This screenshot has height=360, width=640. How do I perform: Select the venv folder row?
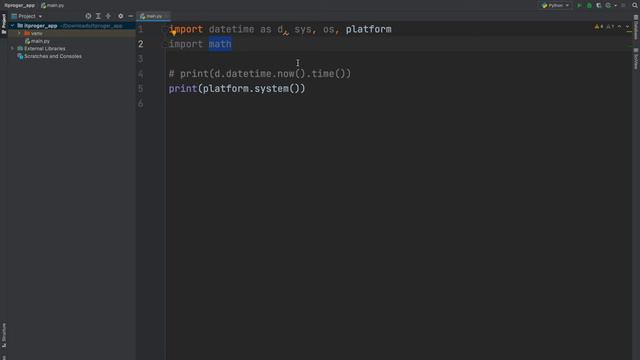(x=72, y=33)
